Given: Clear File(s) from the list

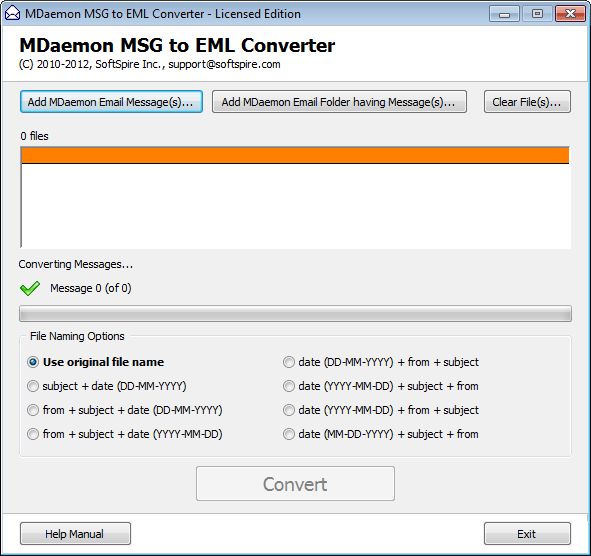Looking at the screenshot, I should point(527,102).
